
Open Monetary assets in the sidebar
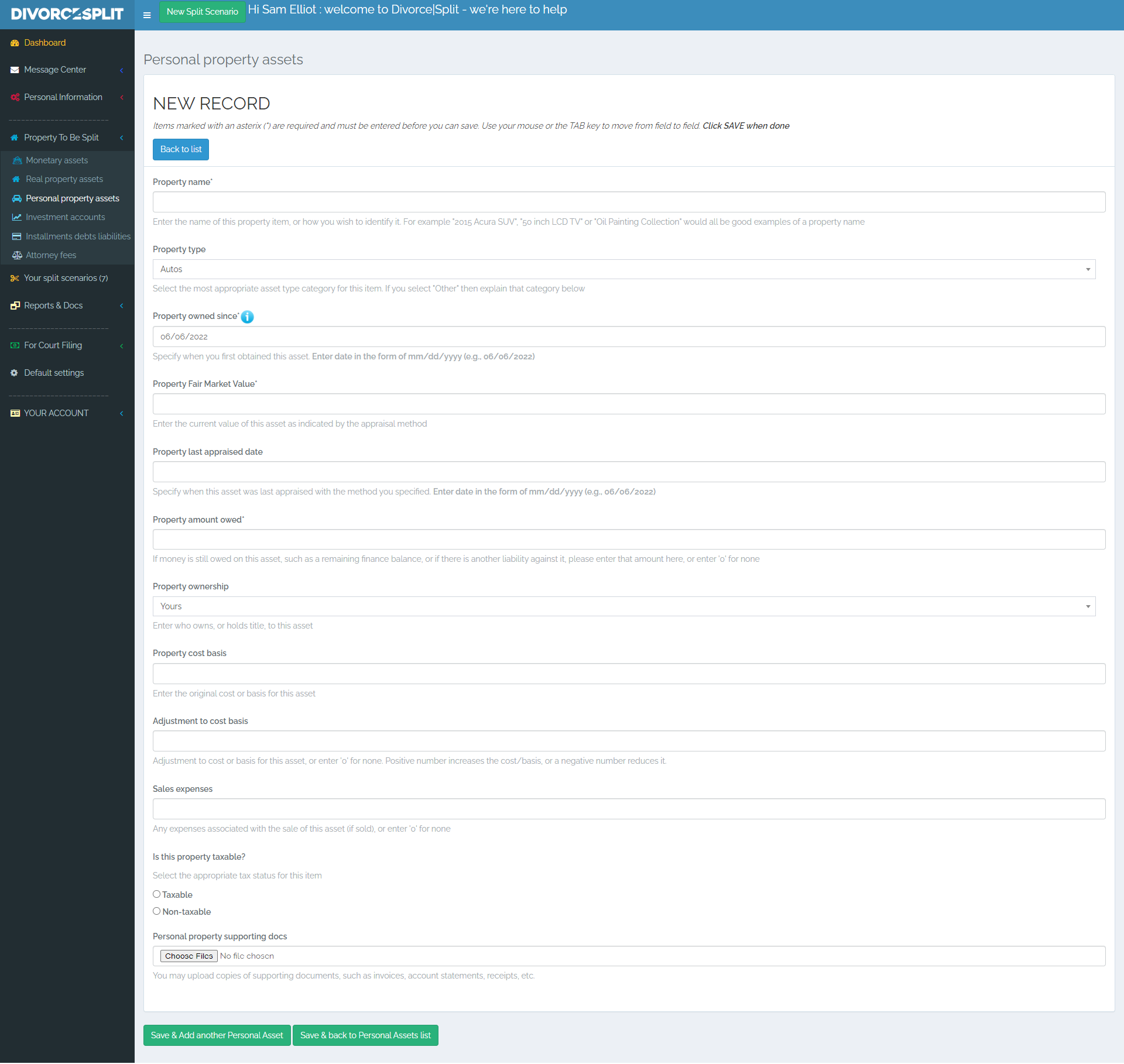57,160
